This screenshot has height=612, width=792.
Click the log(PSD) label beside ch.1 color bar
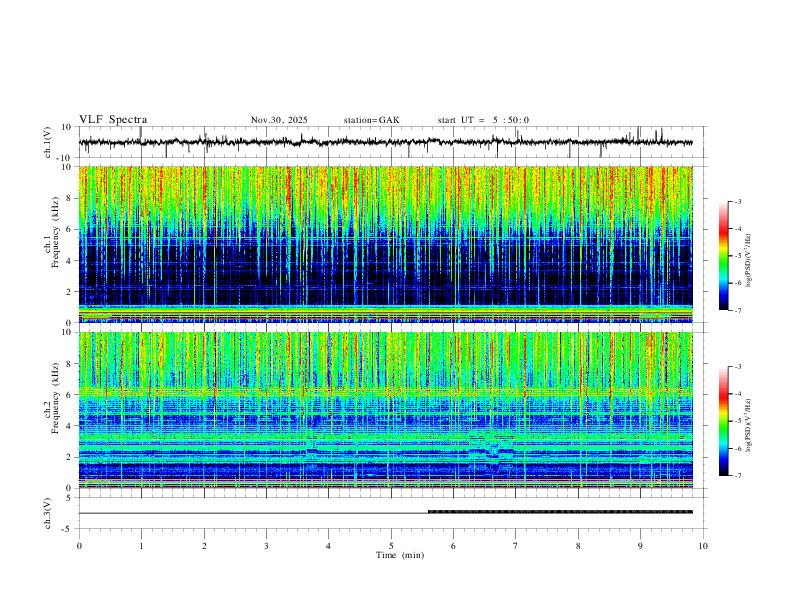pyautogui.click(x=749, y=260)
